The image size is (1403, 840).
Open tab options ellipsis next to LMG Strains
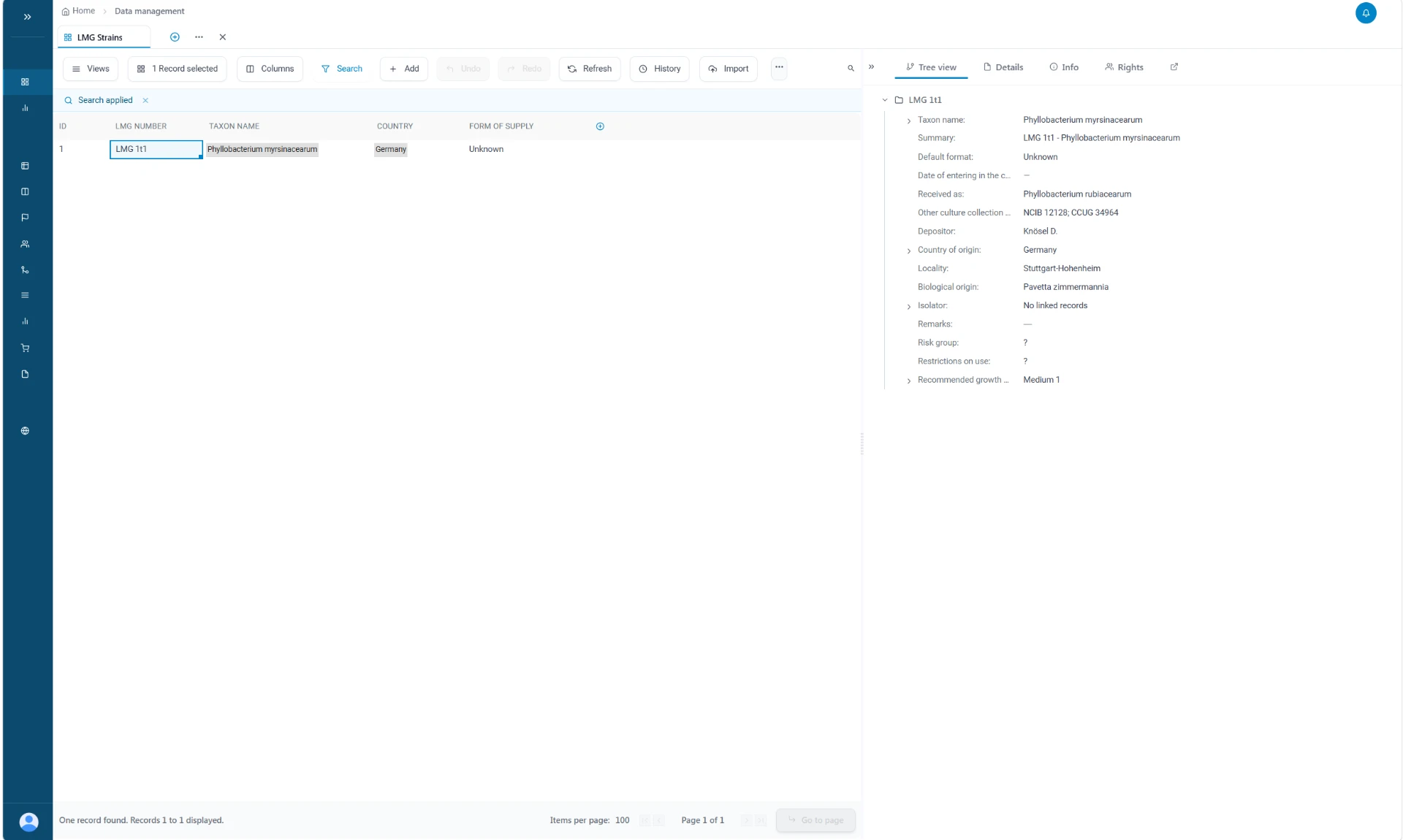pos(199,37)
